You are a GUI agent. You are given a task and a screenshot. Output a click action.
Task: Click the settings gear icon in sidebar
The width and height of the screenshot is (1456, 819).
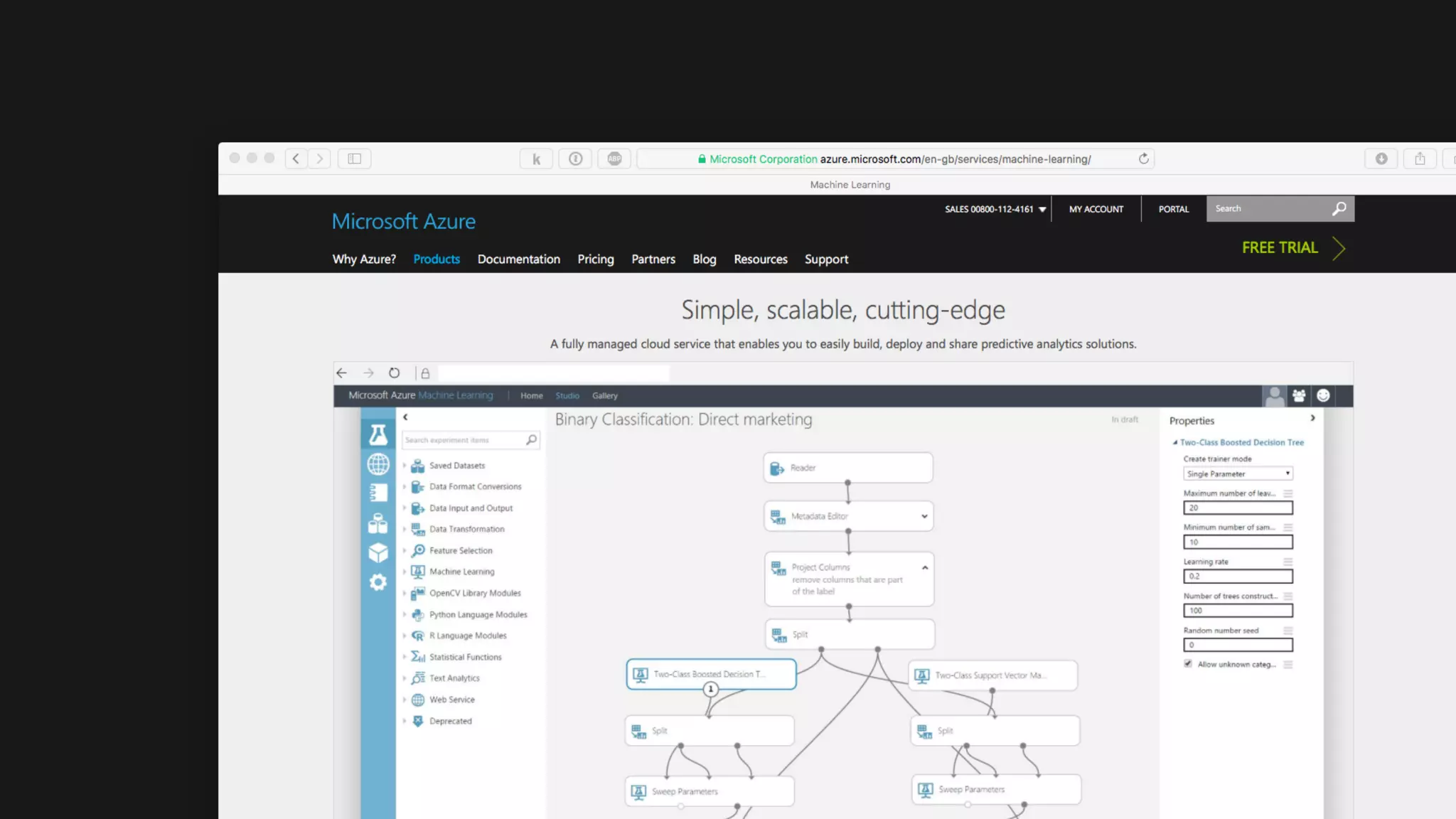click(378, 582)
